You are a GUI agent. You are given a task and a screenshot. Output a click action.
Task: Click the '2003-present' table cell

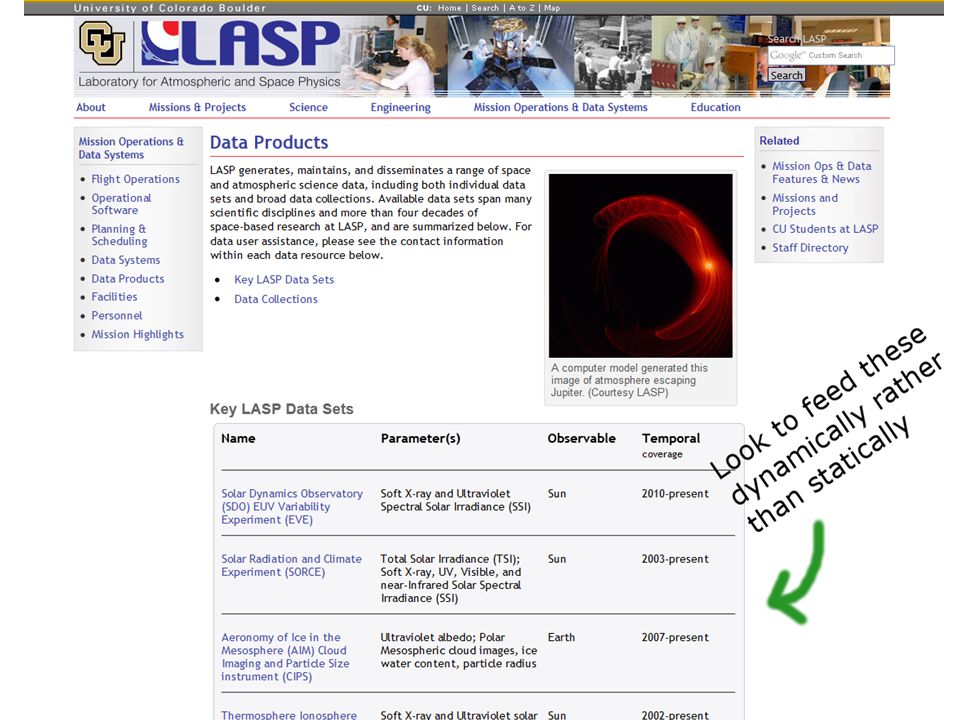[675, 559]
